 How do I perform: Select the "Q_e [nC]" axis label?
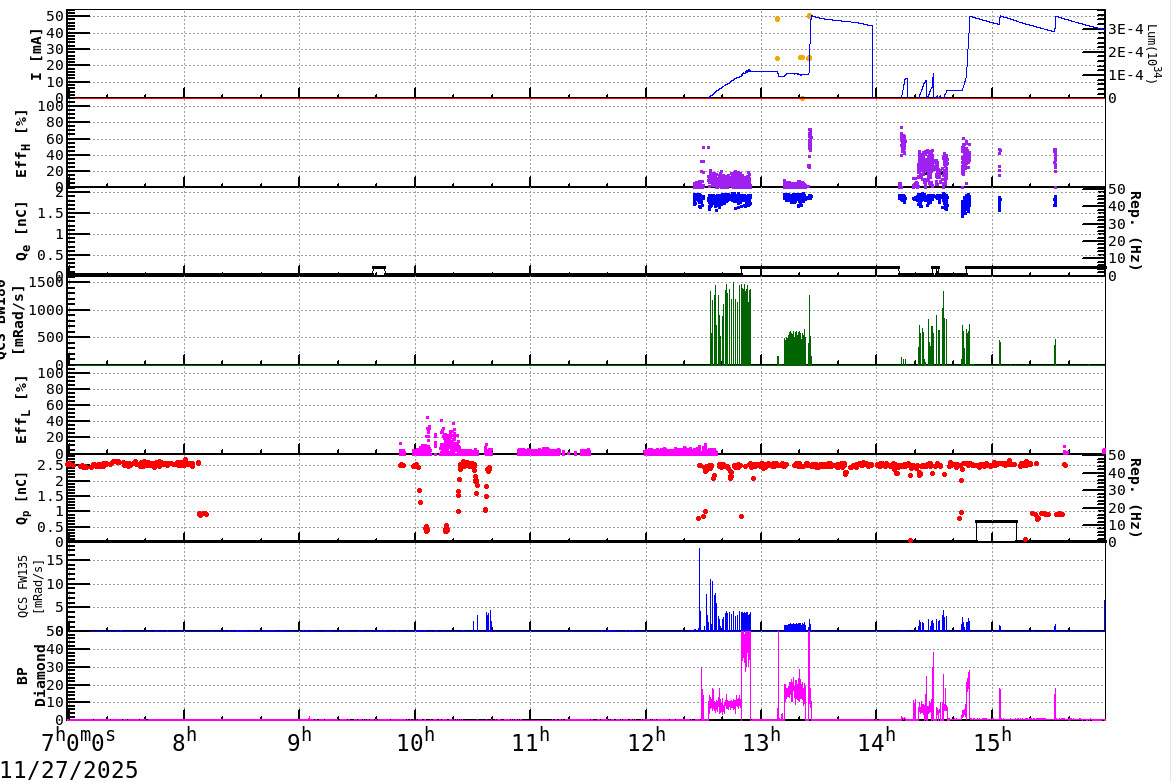tap(21, 231)
